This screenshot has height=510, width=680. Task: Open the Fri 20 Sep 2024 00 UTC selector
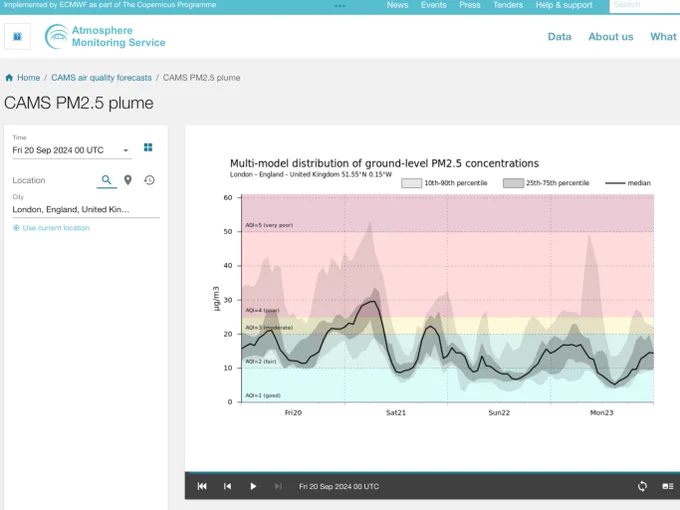tap(72, 150)
